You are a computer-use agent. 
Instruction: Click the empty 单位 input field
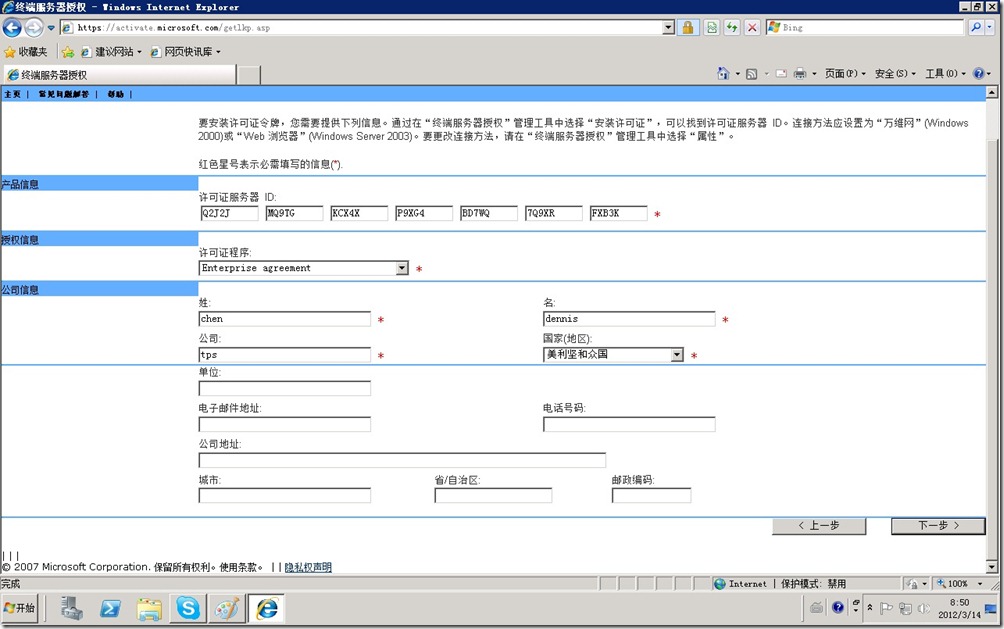[x=284, y=388]
